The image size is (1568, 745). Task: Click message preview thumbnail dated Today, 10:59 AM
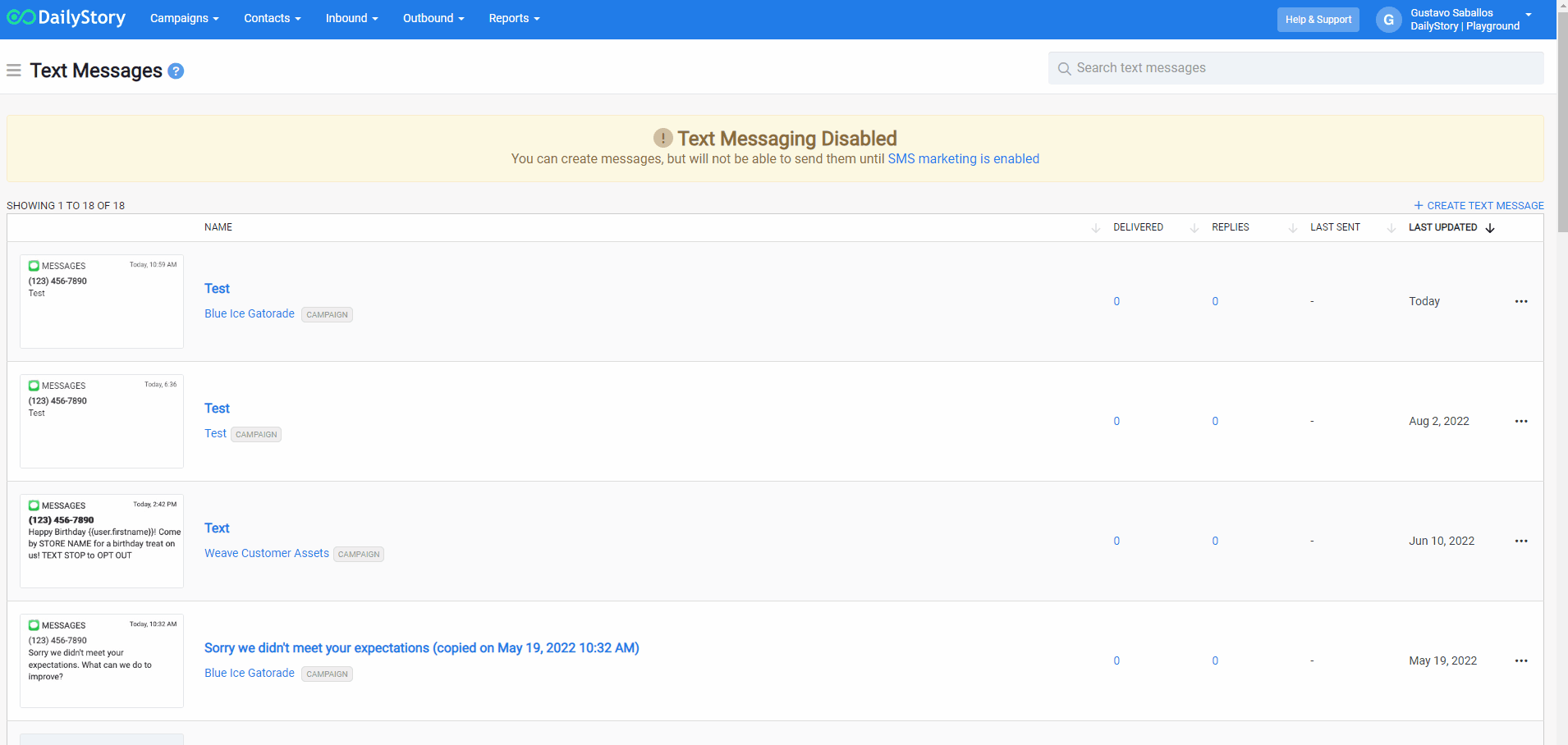[x=102, y=301]
